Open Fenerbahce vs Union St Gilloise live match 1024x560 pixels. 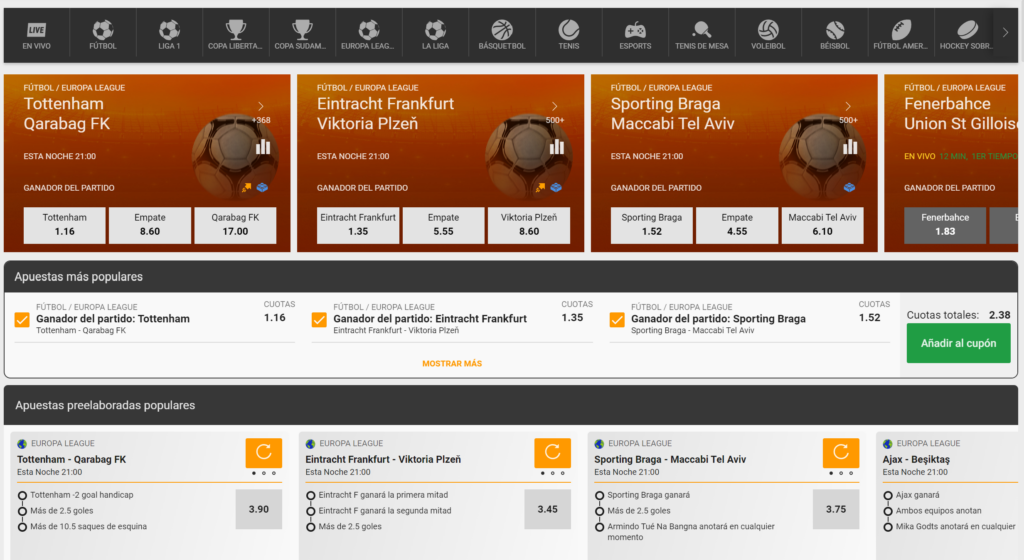click(951, 163)
